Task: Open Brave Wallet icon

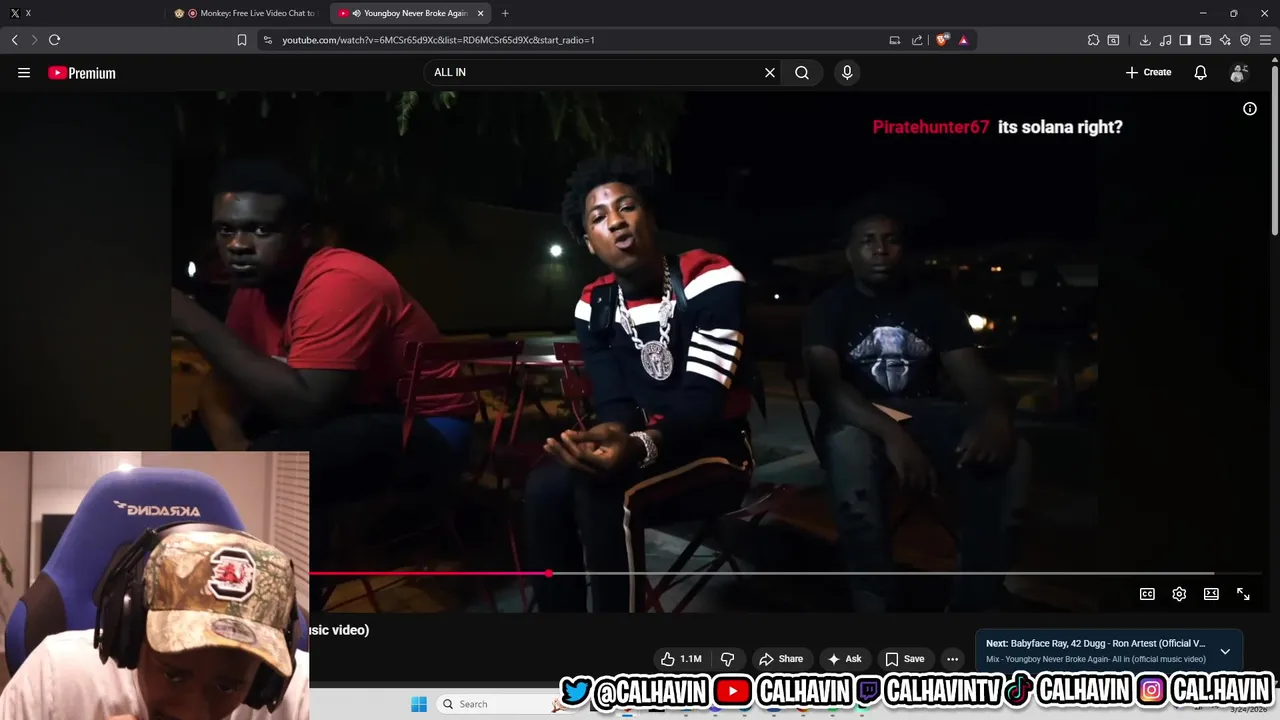Action: (x=1205, y=40)
